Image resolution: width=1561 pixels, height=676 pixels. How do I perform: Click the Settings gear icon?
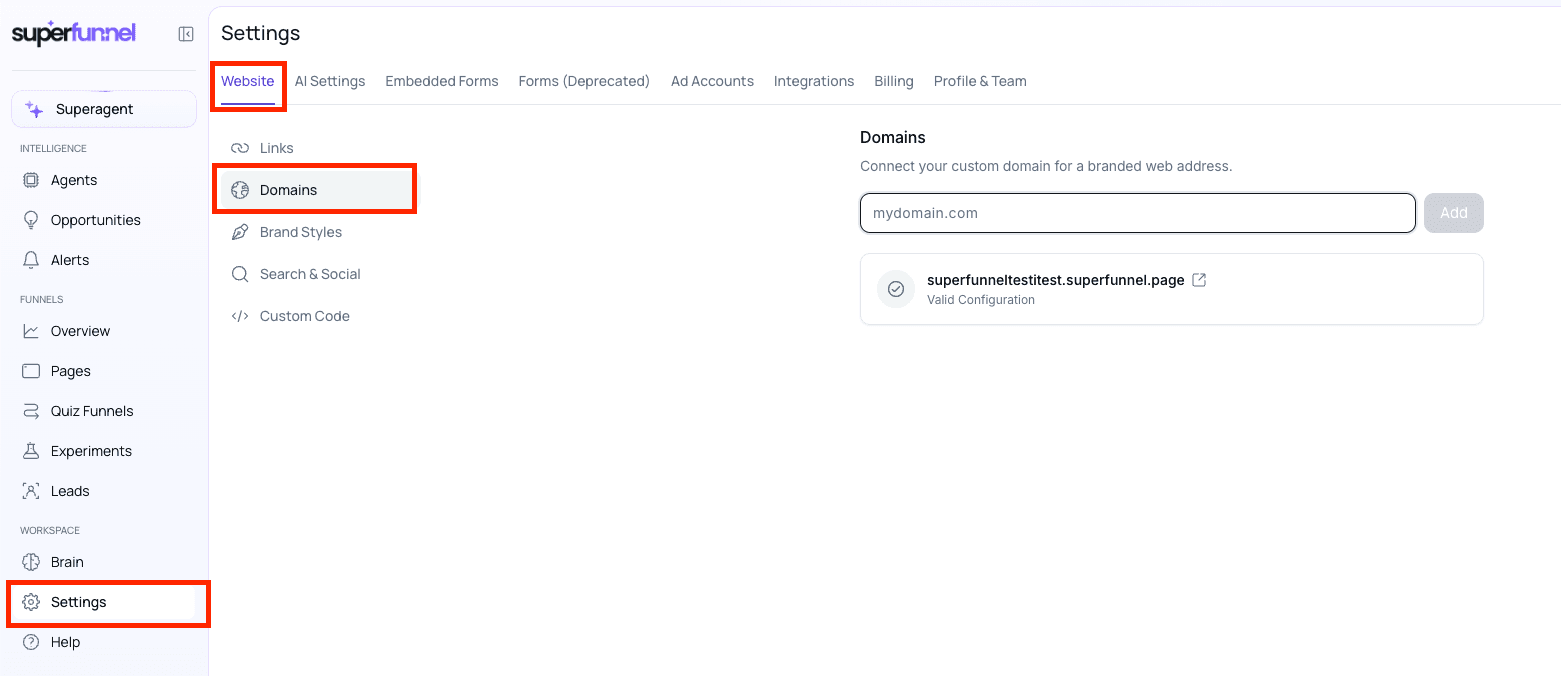pos(31,602)
